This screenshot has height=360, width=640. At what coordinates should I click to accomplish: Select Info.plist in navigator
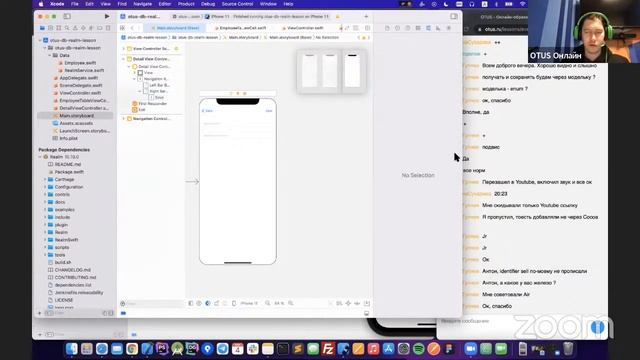[68, 138]
